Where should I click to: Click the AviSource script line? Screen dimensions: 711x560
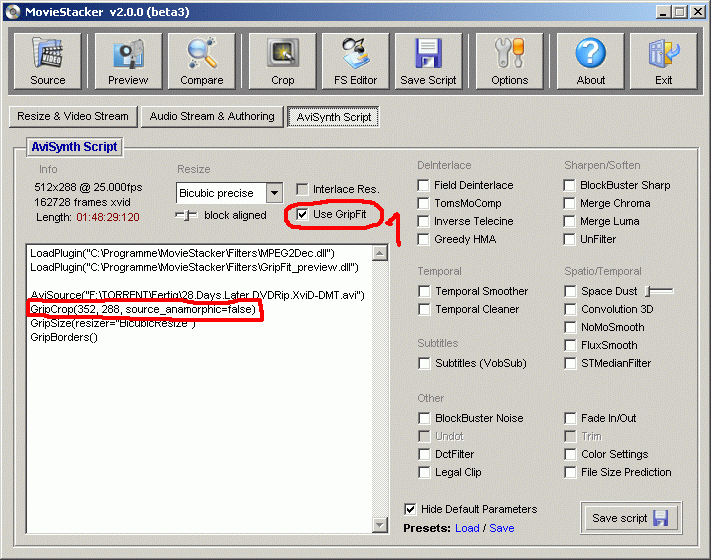[x=197, y=295]
